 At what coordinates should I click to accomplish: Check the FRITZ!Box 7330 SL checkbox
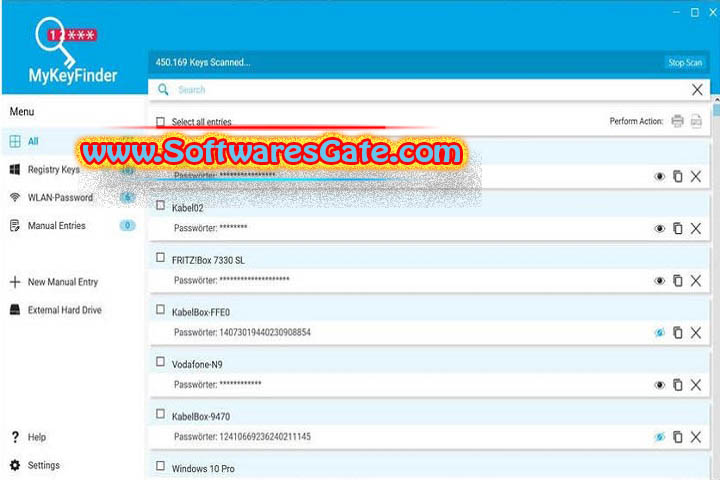click(160, 257)
